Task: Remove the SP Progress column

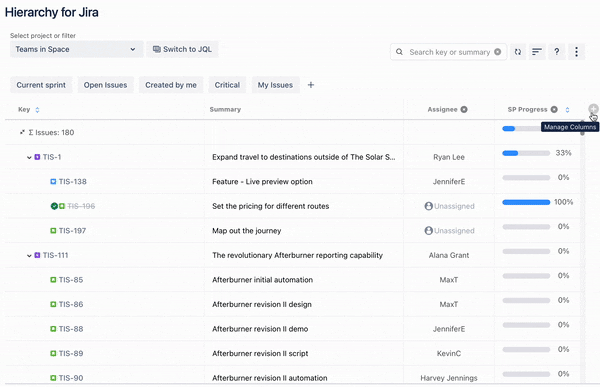Action: point(554,109)
